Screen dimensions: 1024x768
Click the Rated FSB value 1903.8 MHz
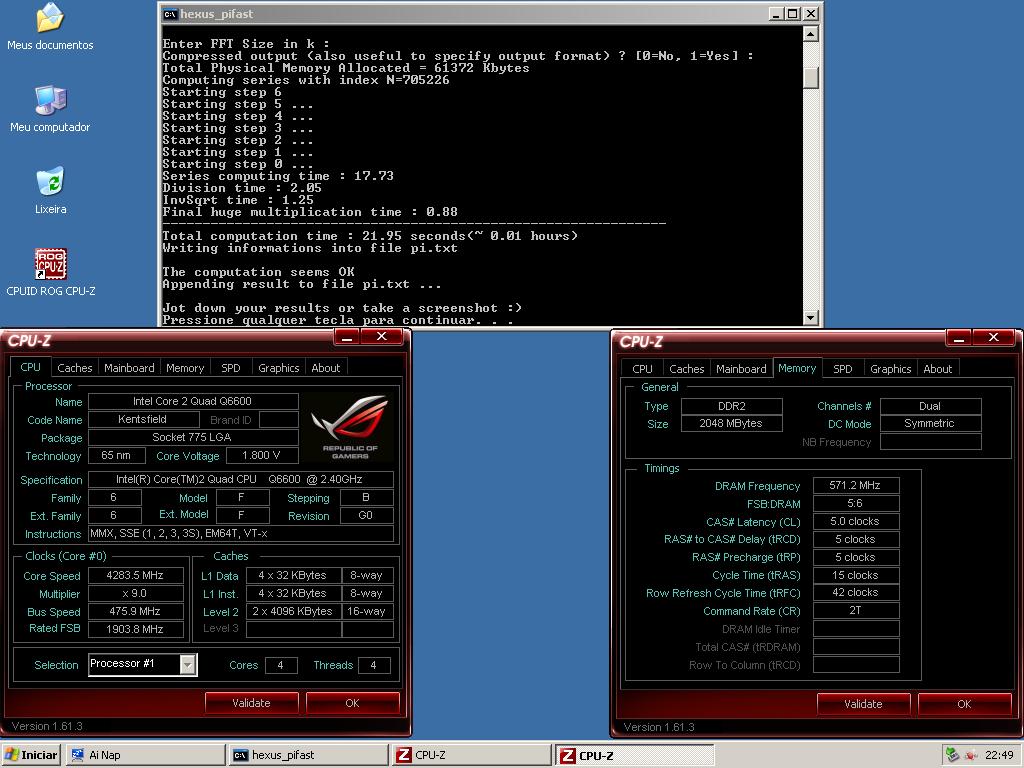[135, 629]
